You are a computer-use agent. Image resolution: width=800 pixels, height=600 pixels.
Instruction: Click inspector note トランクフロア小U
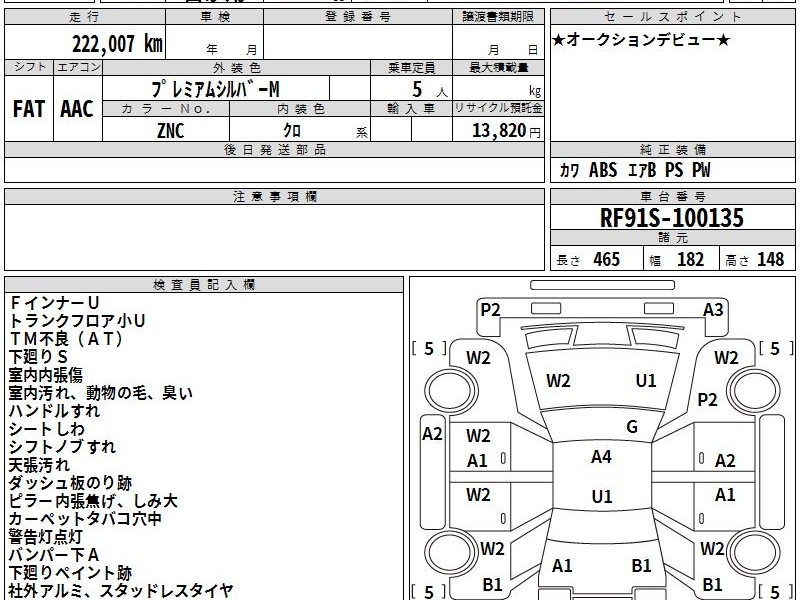click(x=77, y=320)
